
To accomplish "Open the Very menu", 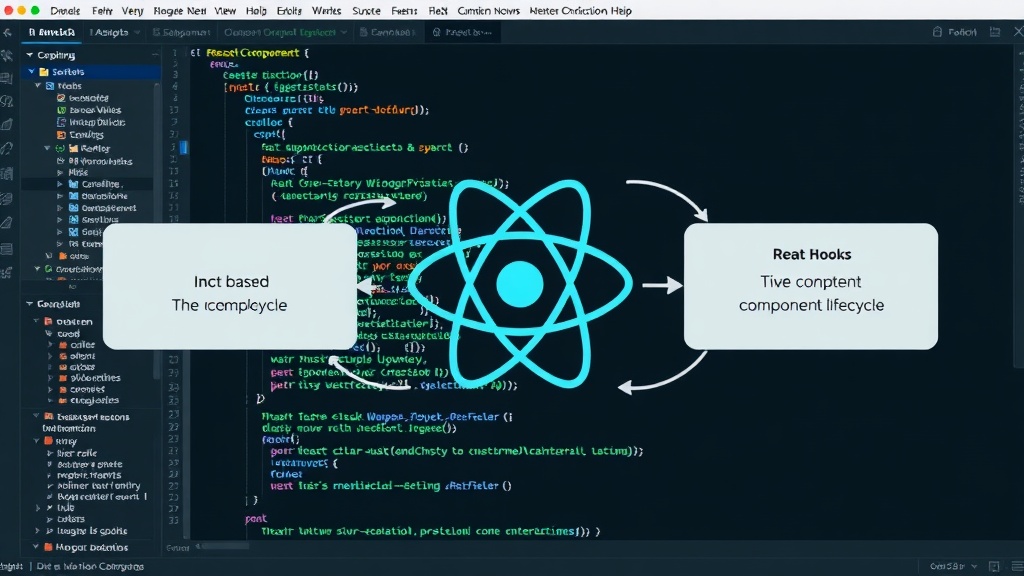I will (132, 10).
